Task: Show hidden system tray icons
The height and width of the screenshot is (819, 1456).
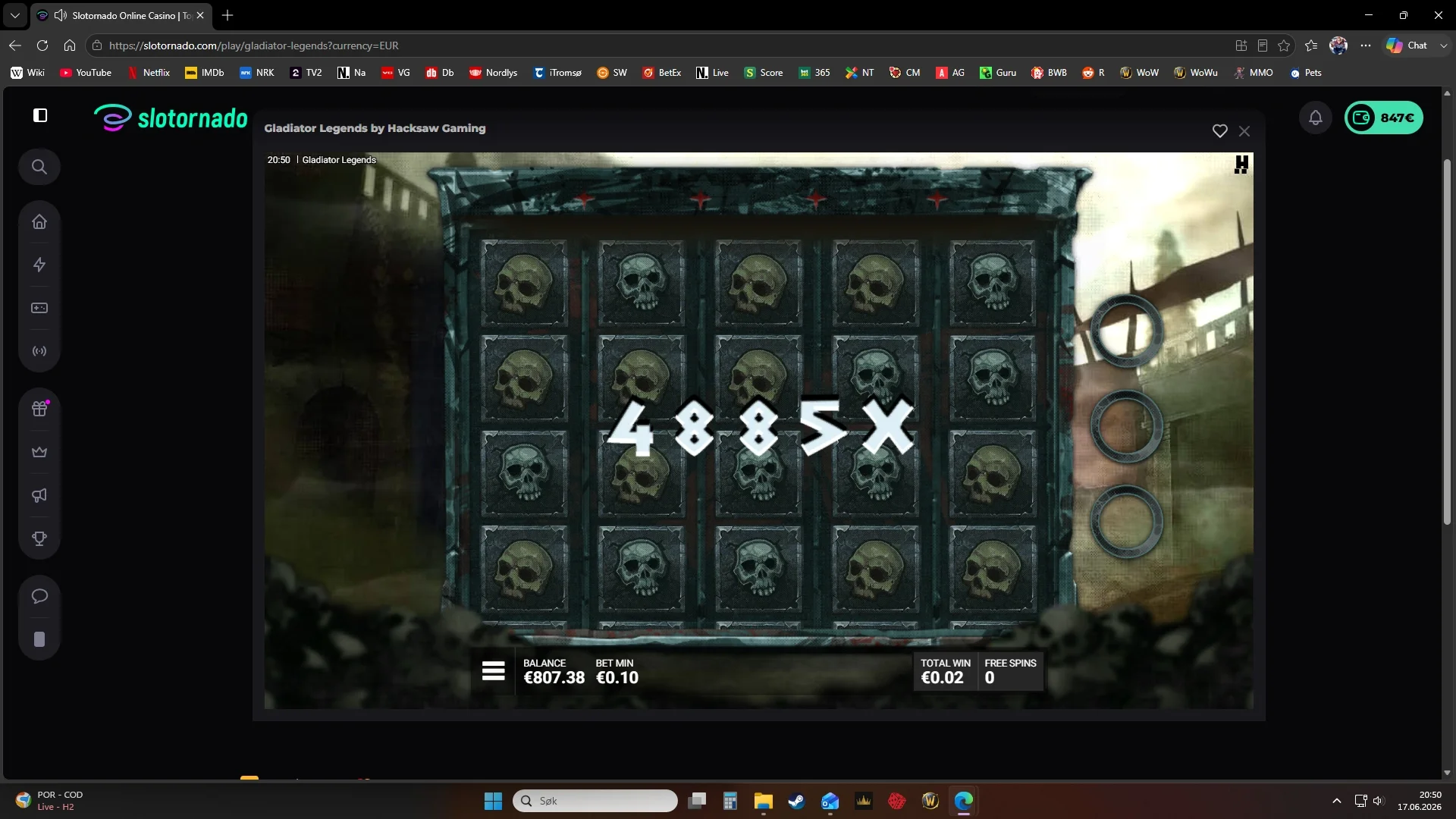Action: (x=1337, y=801)
